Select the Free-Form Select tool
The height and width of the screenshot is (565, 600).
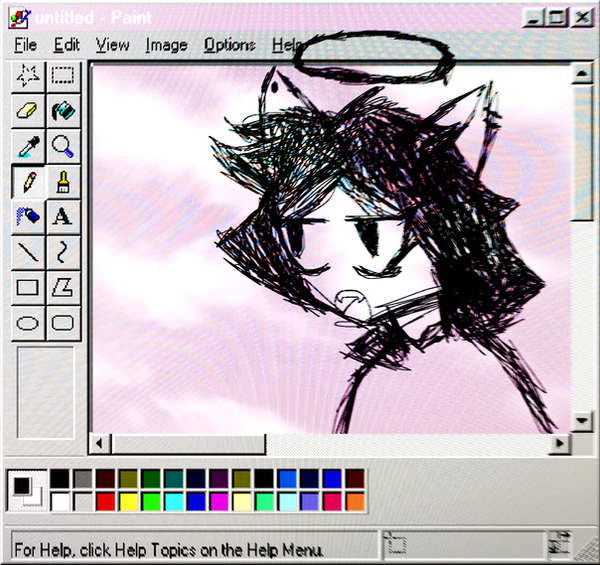click(28, 76)
